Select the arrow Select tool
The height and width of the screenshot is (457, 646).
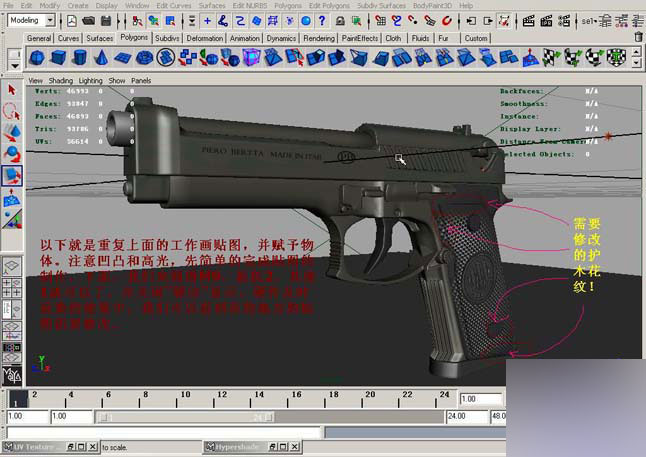12,89
